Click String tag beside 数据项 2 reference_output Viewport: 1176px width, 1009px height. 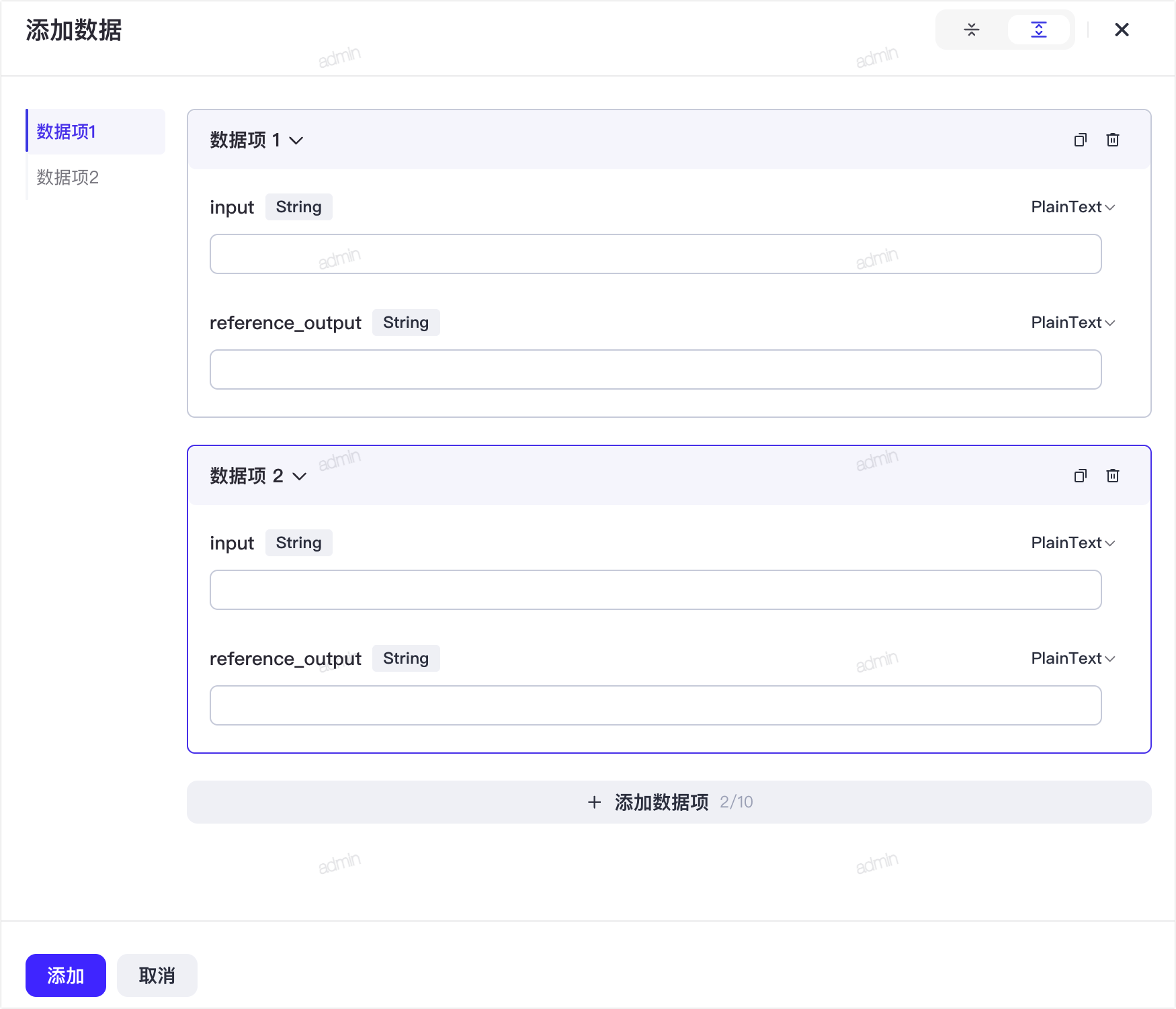[406, 658]
